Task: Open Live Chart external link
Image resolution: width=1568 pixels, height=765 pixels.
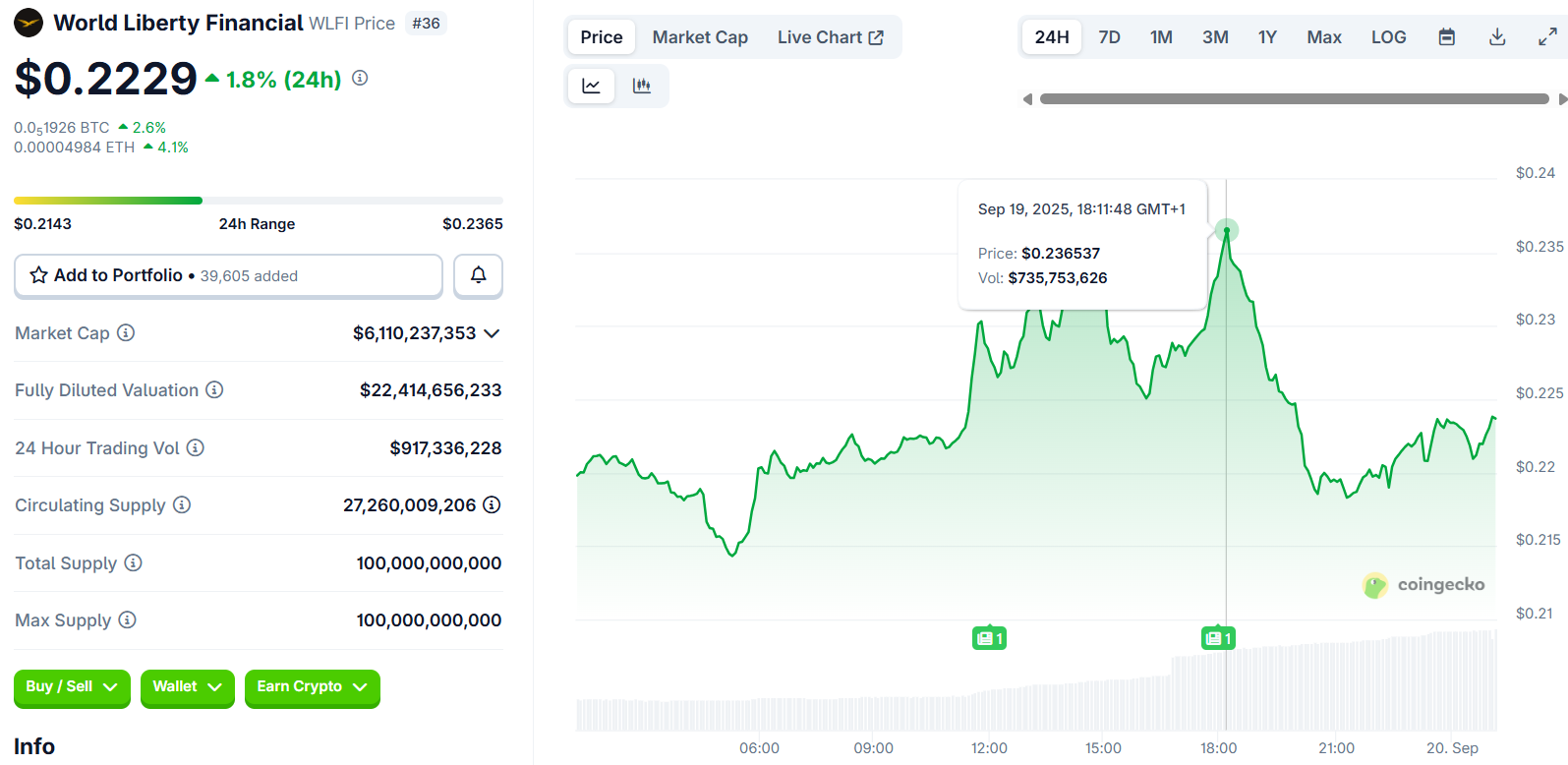Action: click(x=831, y=37)
